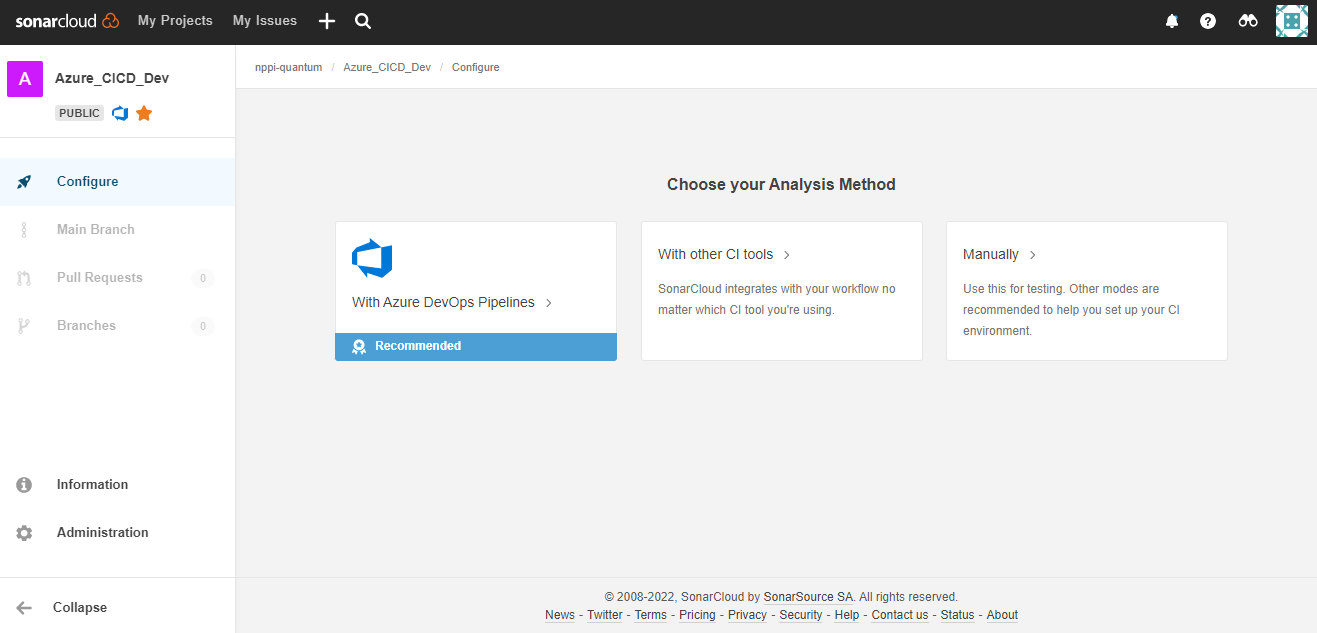Choose With other CI tools

[715, 254]
